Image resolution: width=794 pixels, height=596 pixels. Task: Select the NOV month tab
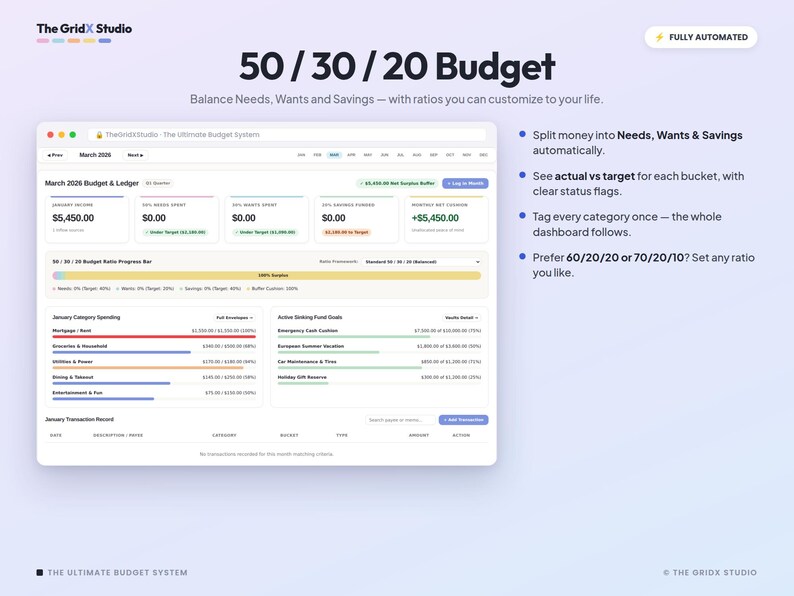coord(467,155)
